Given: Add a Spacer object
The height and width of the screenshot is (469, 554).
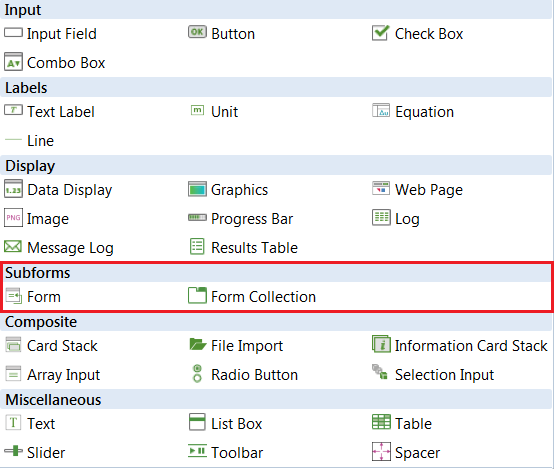Looking at the screenshot, I should (406, 452).
